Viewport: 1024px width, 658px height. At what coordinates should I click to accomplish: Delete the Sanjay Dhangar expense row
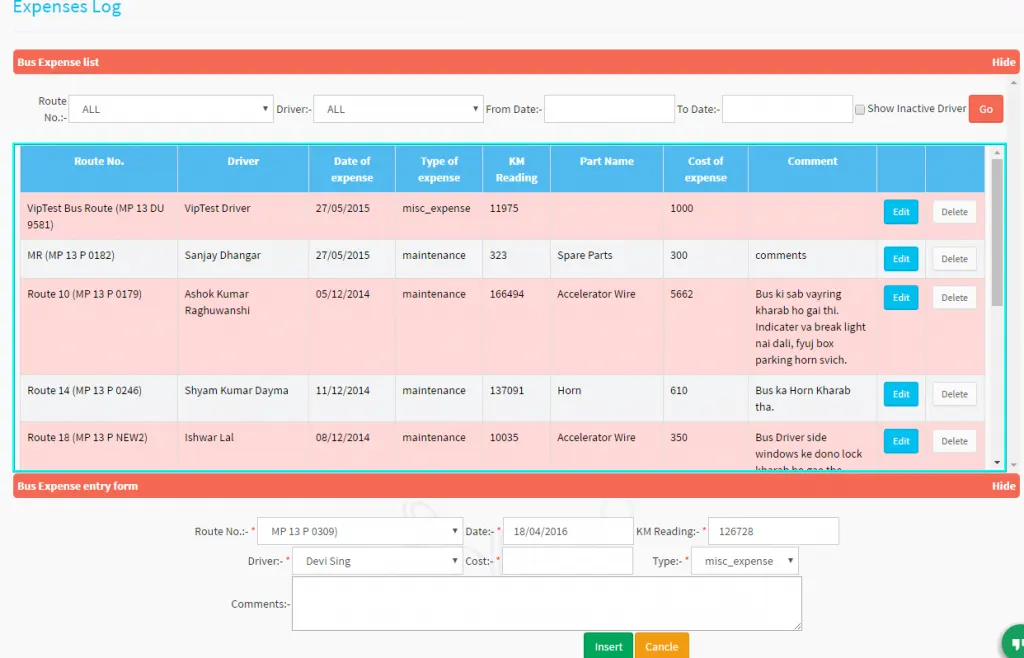954,259
